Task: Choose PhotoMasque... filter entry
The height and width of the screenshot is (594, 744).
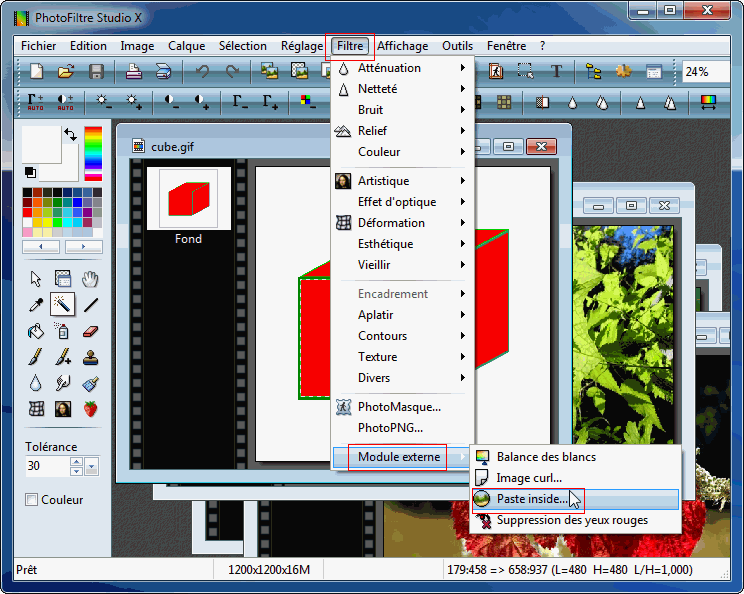Action: [x=402, y=407]
